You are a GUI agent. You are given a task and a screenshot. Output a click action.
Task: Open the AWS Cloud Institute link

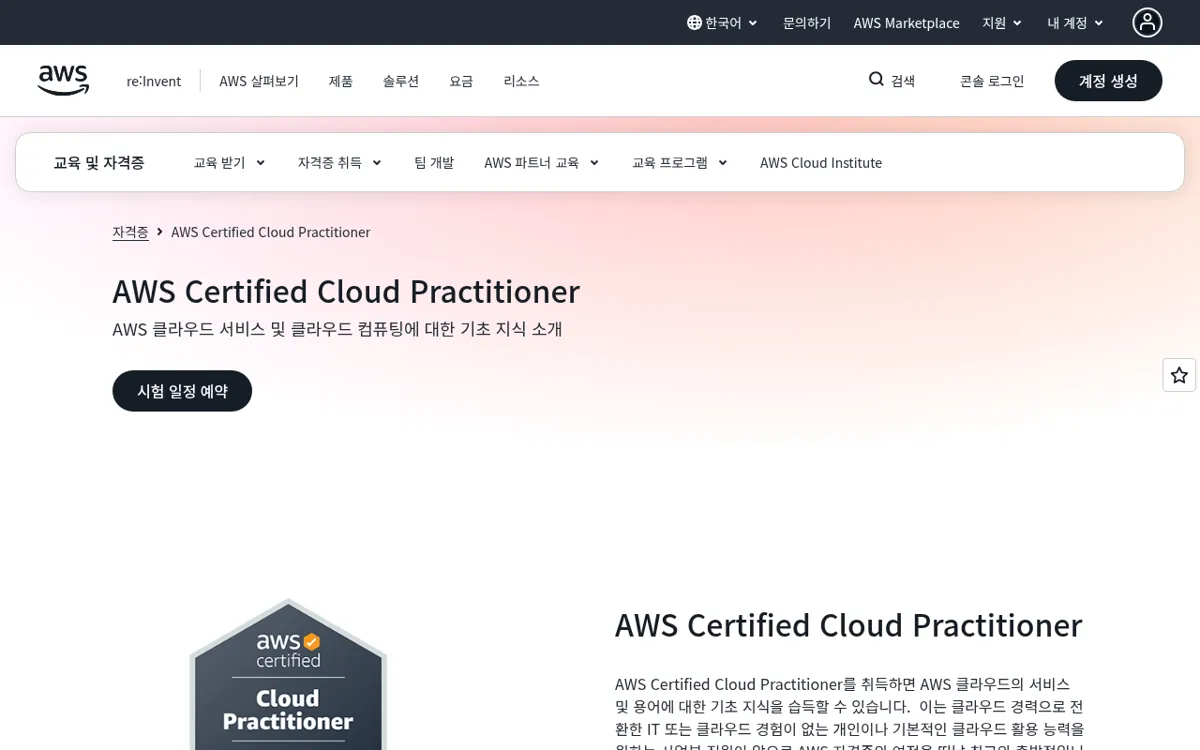point(821,162)
